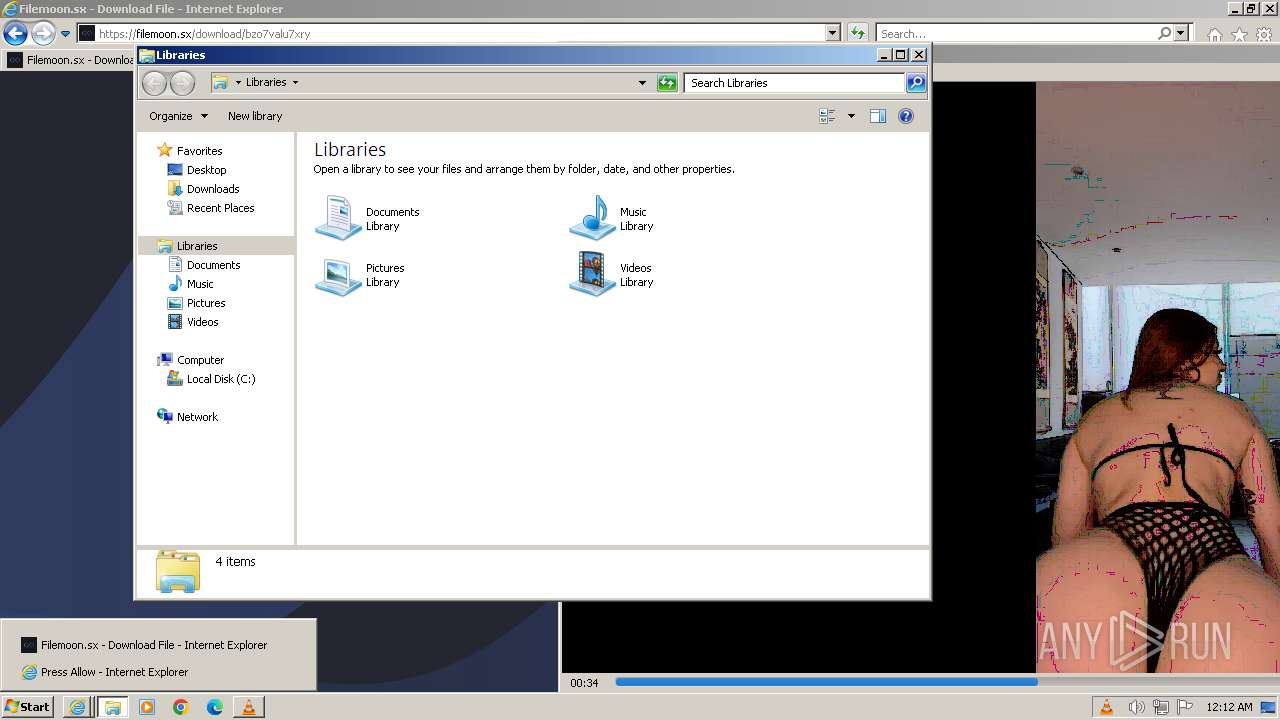This screenshot has width=1280, height=720.
Task: Select Network in navigation pane
Action: click(197, 417)
